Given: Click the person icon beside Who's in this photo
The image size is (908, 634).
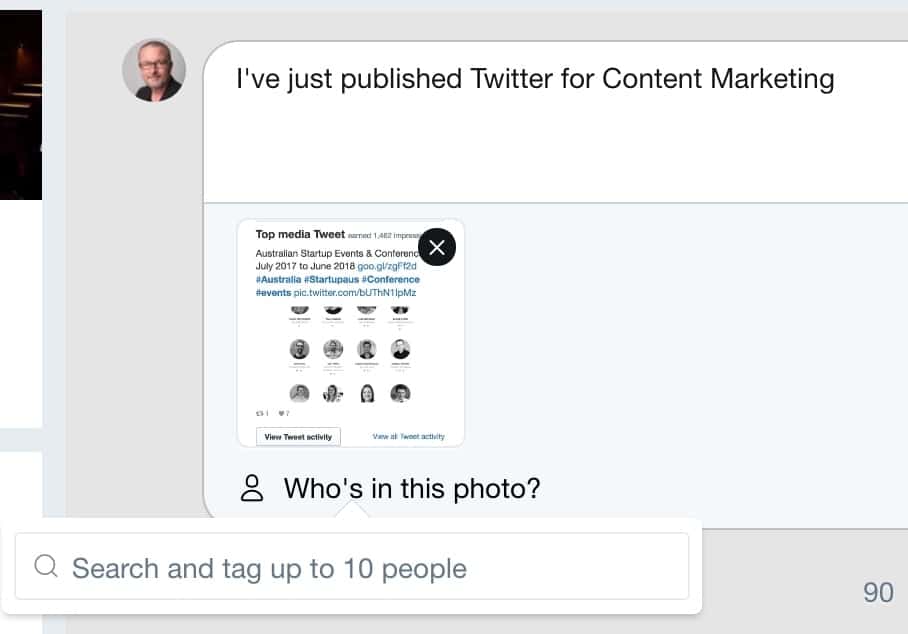Looking at the screenshot, I should (252, 489).
